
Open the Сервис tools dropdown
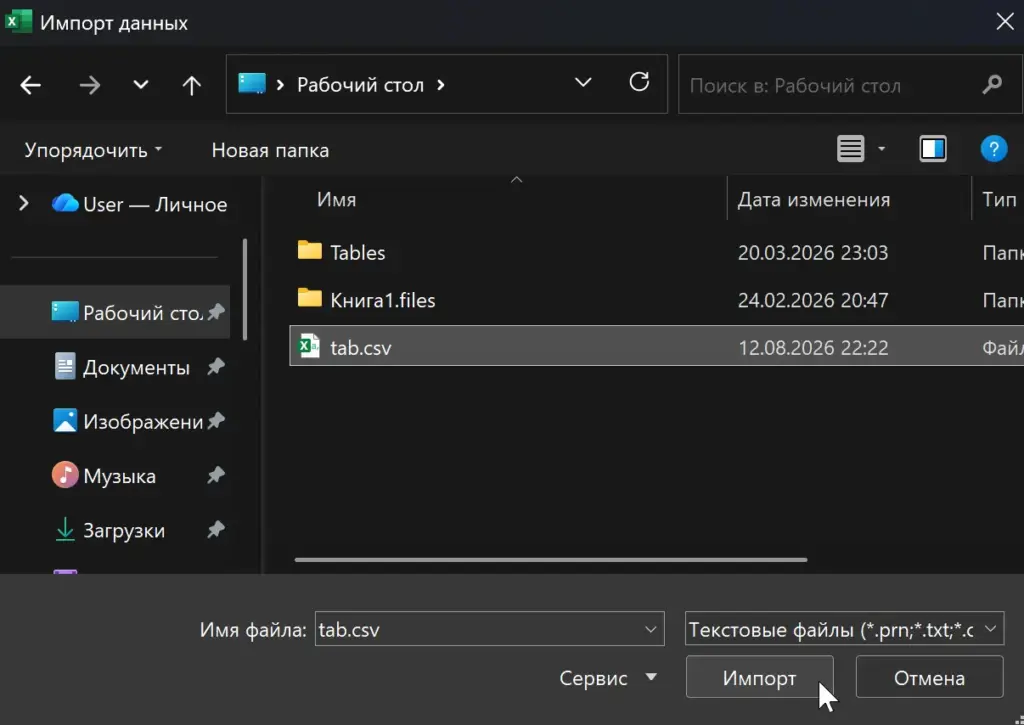coord(607,678)
